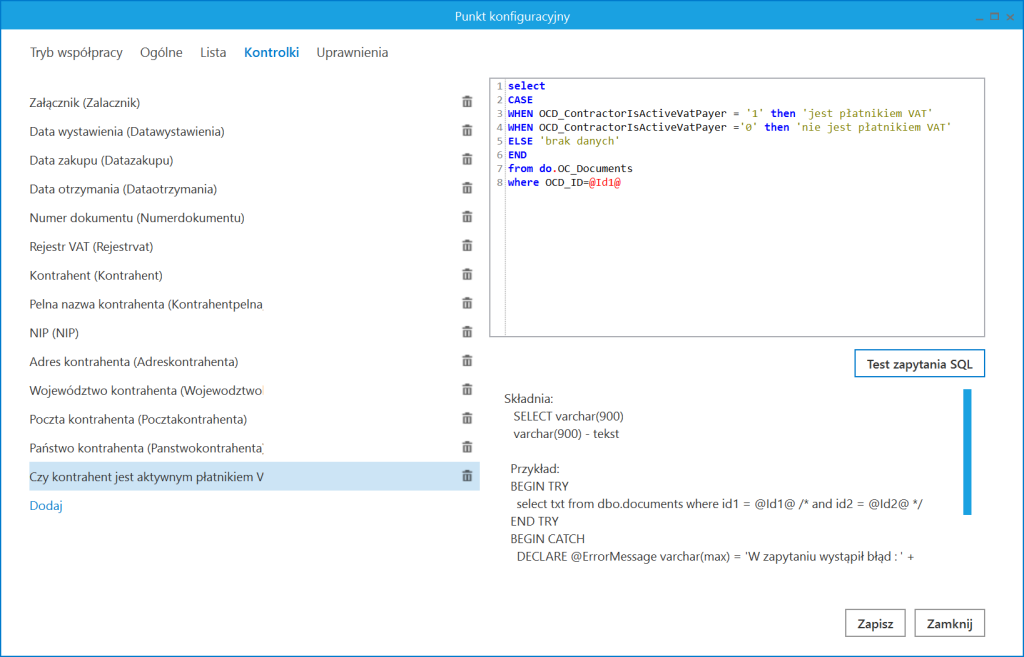Viewport: 1024px width, 657px height.
Task: Remove the NIP control using trash icon
Action: coord(466,332)
